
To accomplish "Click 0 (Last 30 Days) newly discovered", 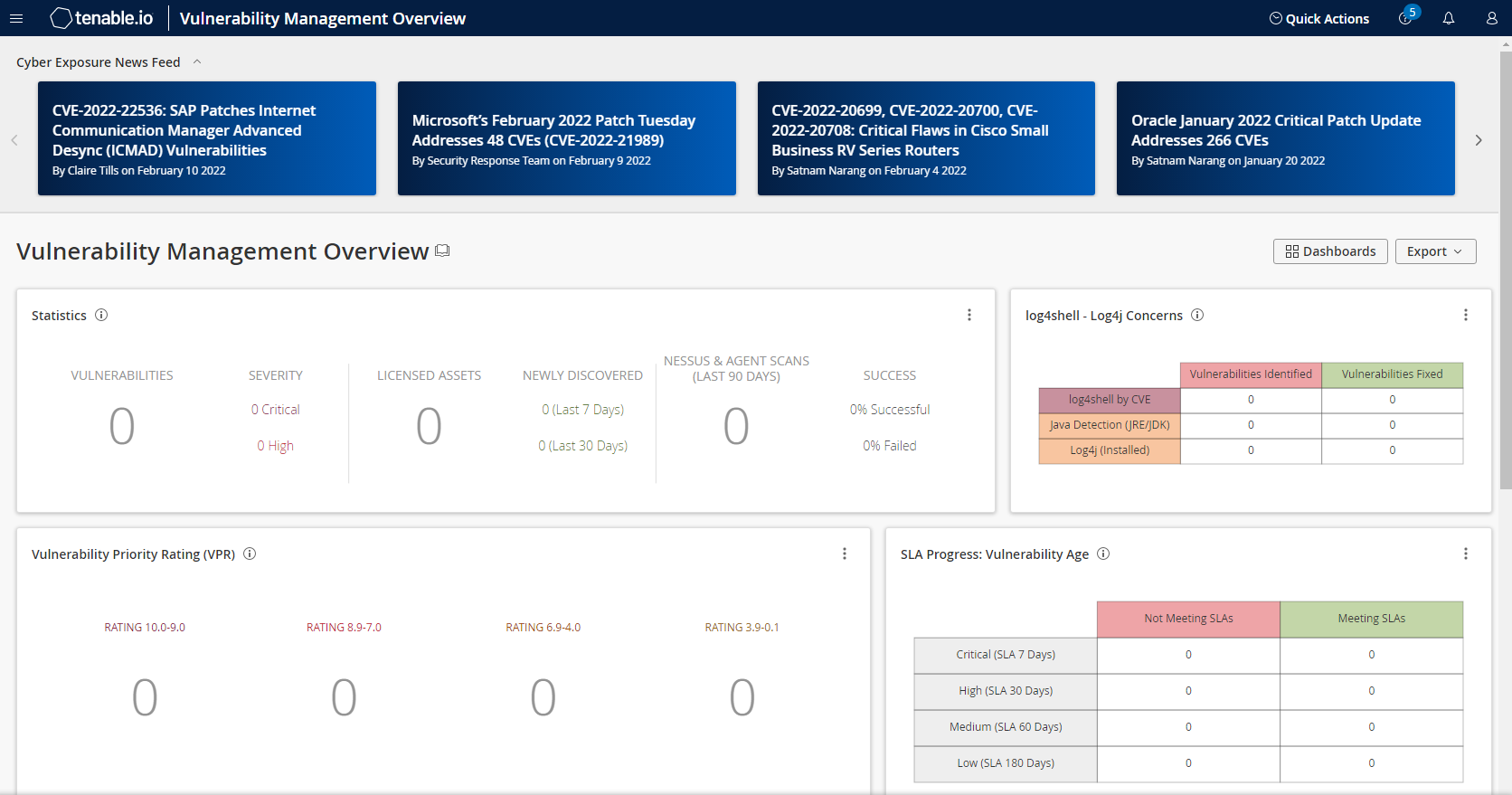I will coord(583,446).
